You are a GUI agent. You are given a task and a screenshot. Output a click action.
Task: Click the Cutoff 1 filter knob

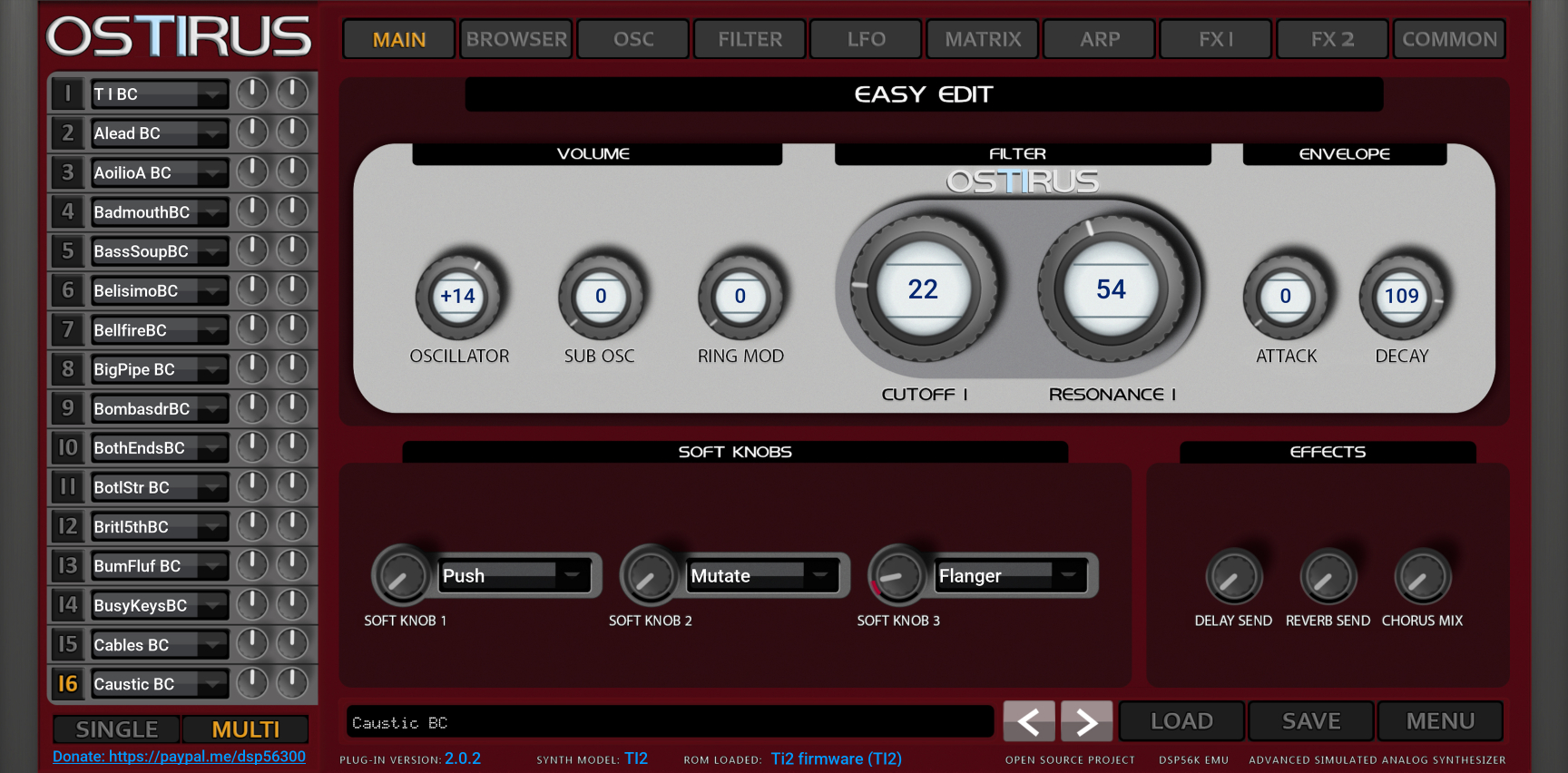coord(922,289)
